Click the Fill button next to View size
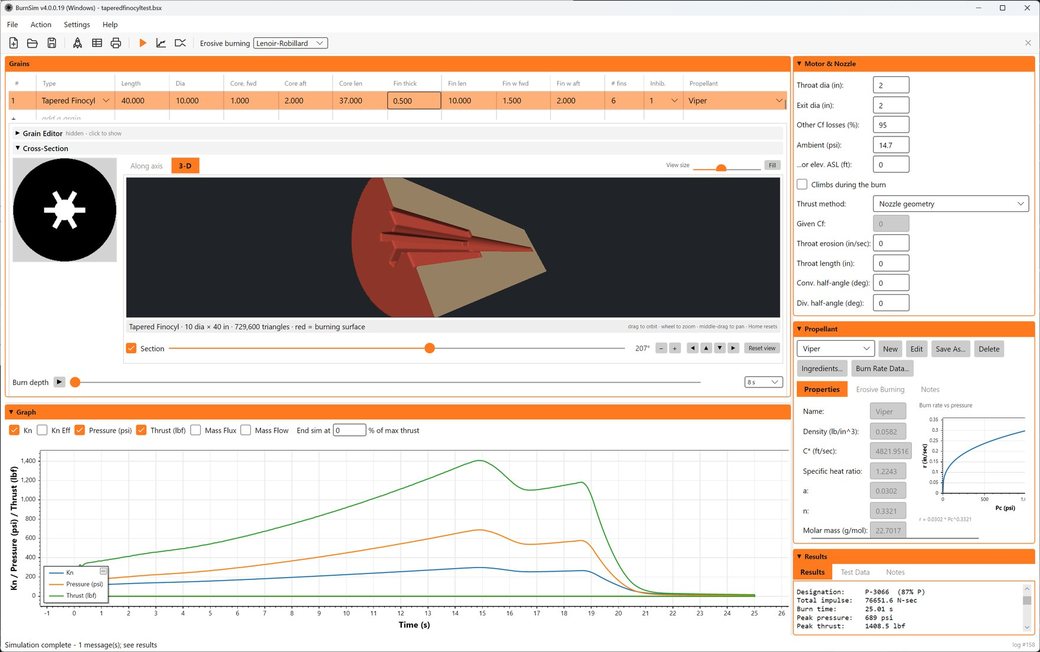 (x=772, y=165)
